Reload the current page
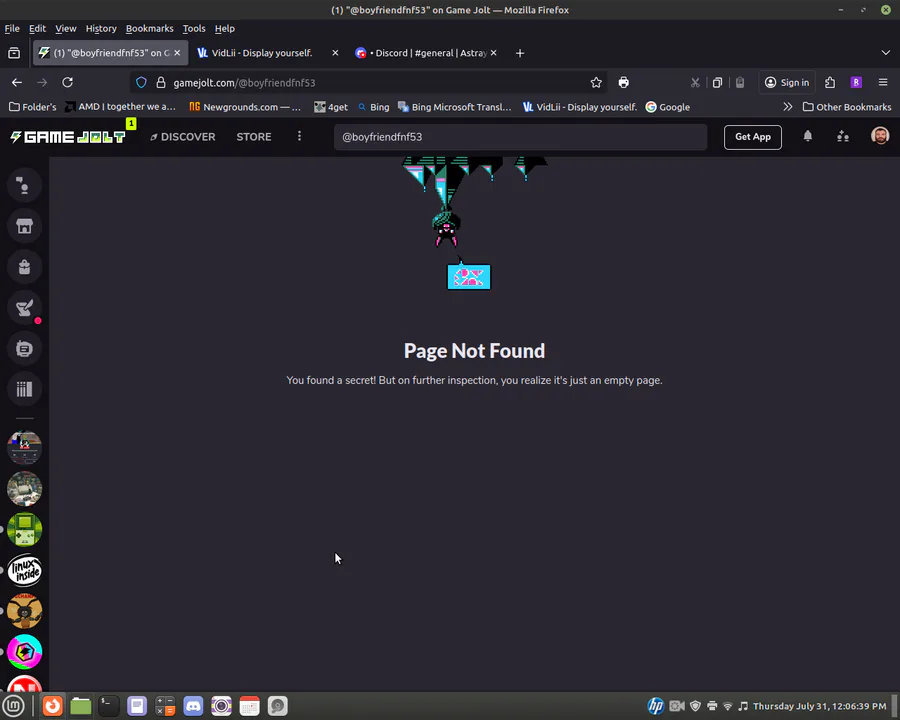The width and height of the screenshot is (900, 720). (x=67, y=83)
